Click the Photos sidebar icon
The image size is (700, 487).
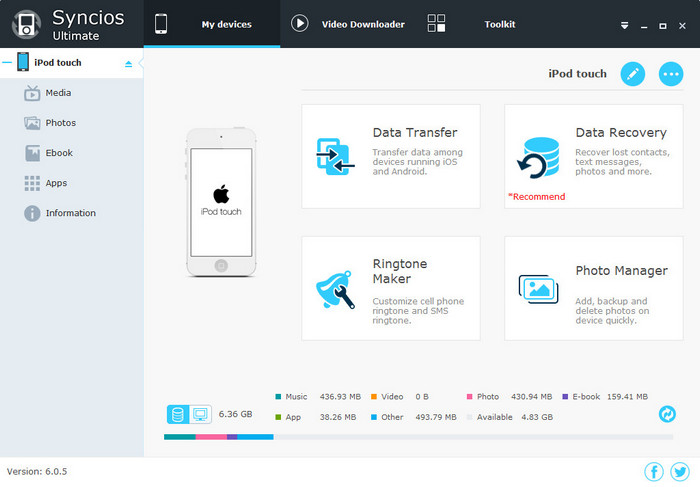(x=32, y=123)
